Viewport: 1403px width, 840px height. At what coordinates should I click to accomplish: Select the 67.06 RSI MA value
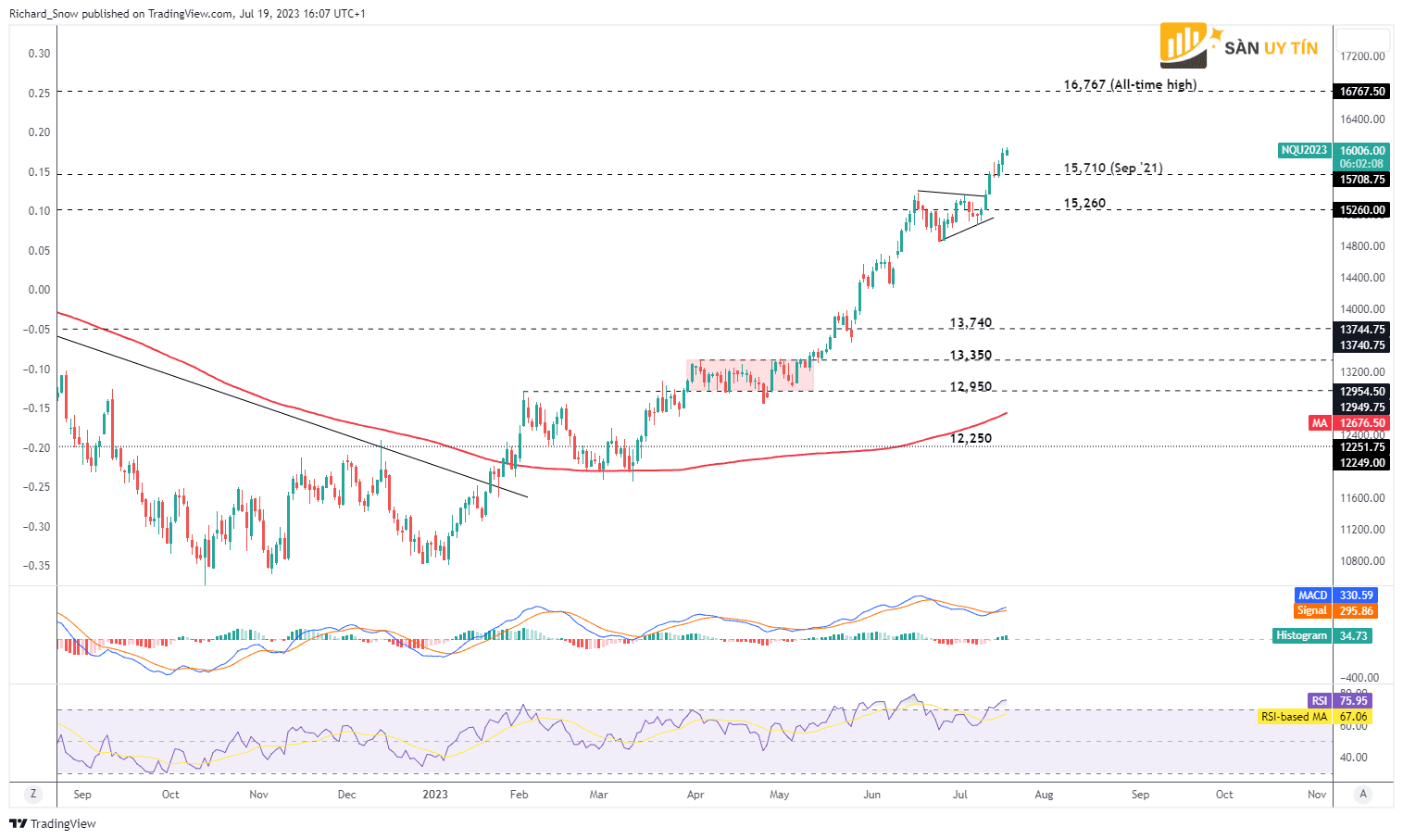1354,717
